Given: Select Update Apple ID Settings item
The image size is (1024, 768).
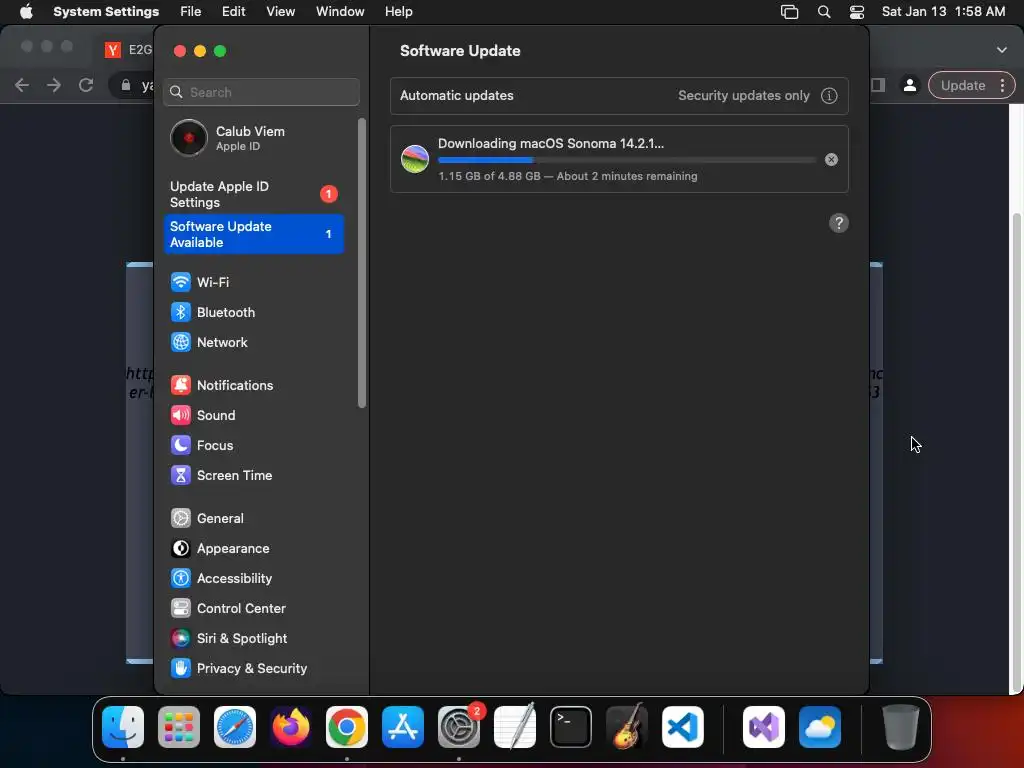Looking at the screenshot, I should tap(253, 195).
